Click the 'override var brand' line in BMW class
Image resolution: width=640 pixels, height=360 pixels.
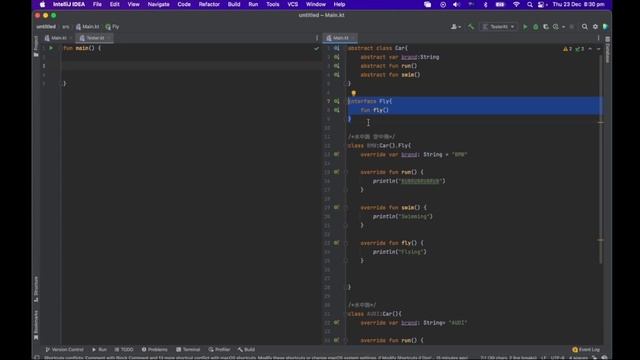(413, 155)
